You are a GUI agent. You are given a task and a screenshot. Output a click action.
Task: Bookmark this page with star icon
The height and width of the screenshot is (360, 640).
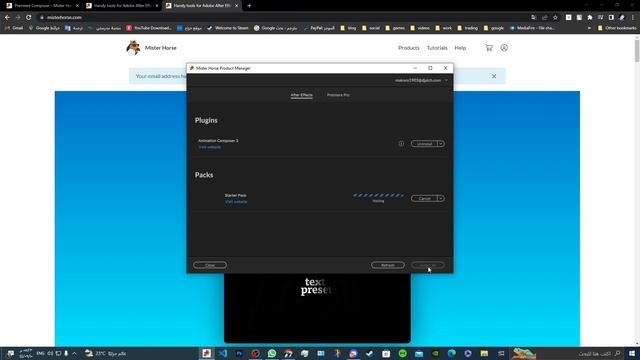pos(555,17)
